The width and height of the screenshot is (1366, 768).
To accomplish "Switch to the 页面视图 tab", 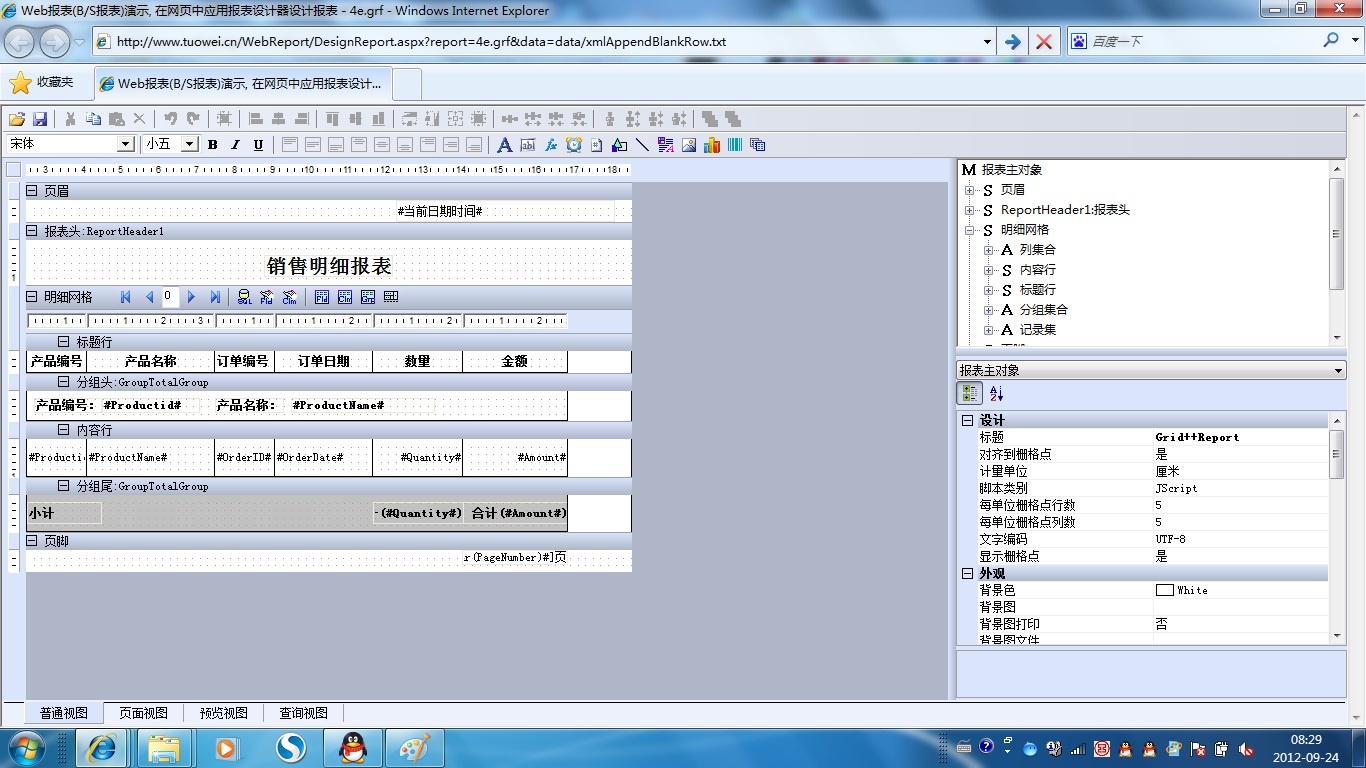I will point(143,713).
